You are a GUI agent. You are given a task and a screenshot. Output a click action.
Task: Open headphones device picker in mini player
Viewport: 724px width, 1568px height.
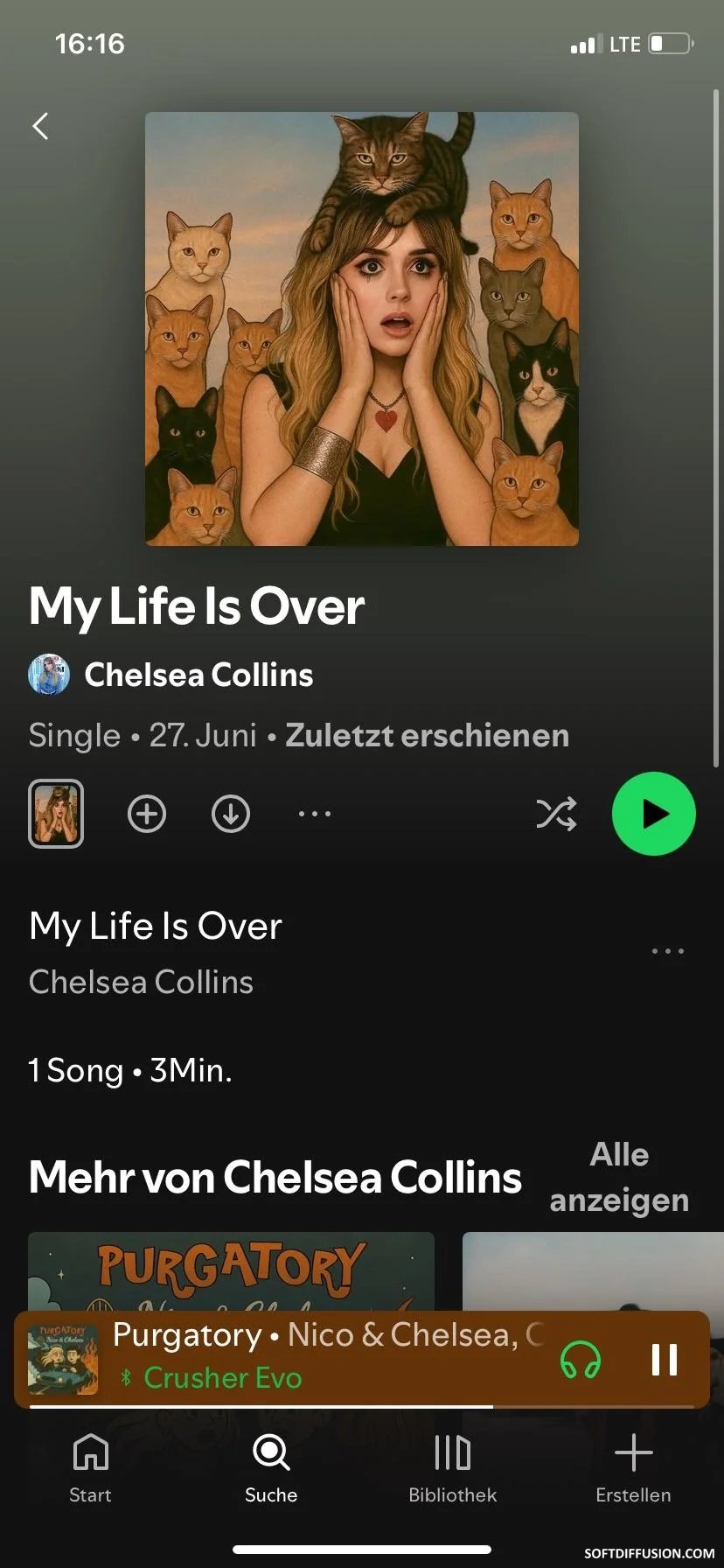tap(581, 1360)
